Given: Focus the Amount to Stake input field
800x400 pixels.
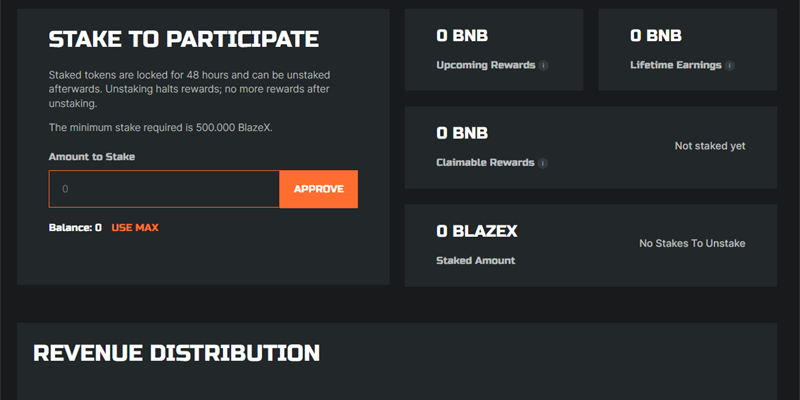Looking at the screenshot, I should click(164, 189).
